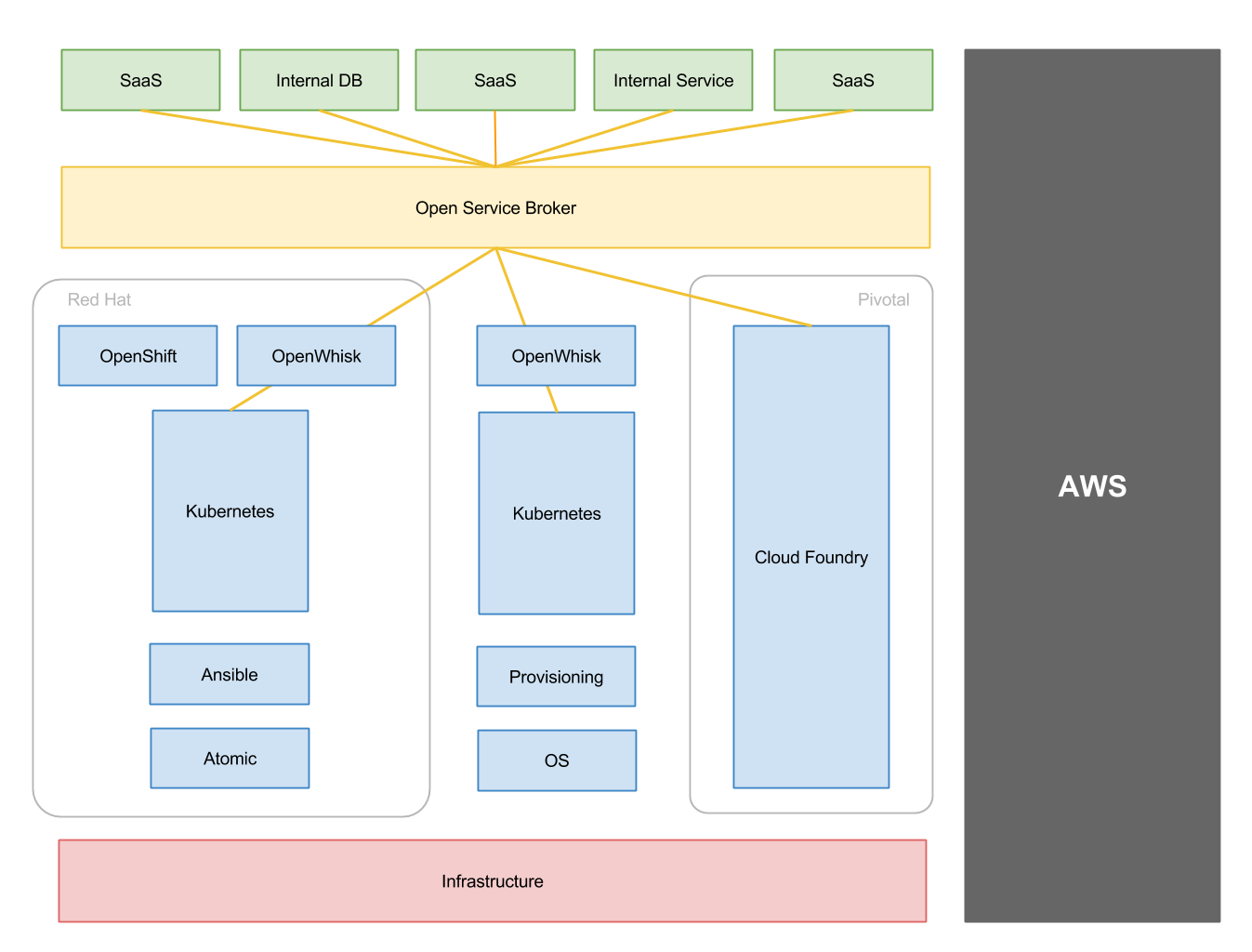The width and height of the screenshot is (1252, 952).
Task: Click the Provisioning box
Action: coord(556,676)
